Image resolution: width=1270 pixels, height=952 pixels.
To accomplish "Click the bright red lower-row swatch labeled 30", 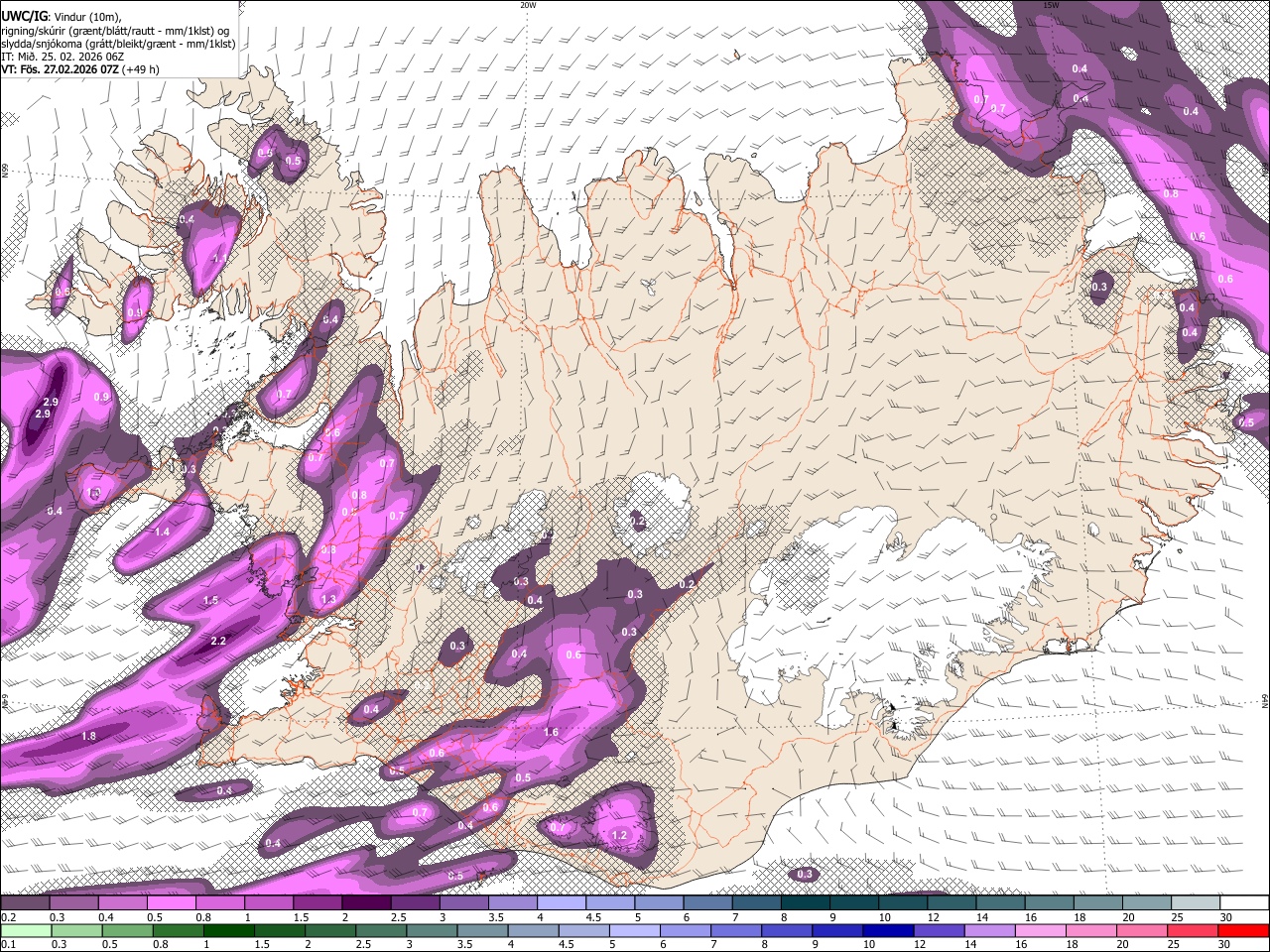I will [x=1243, y=930].
